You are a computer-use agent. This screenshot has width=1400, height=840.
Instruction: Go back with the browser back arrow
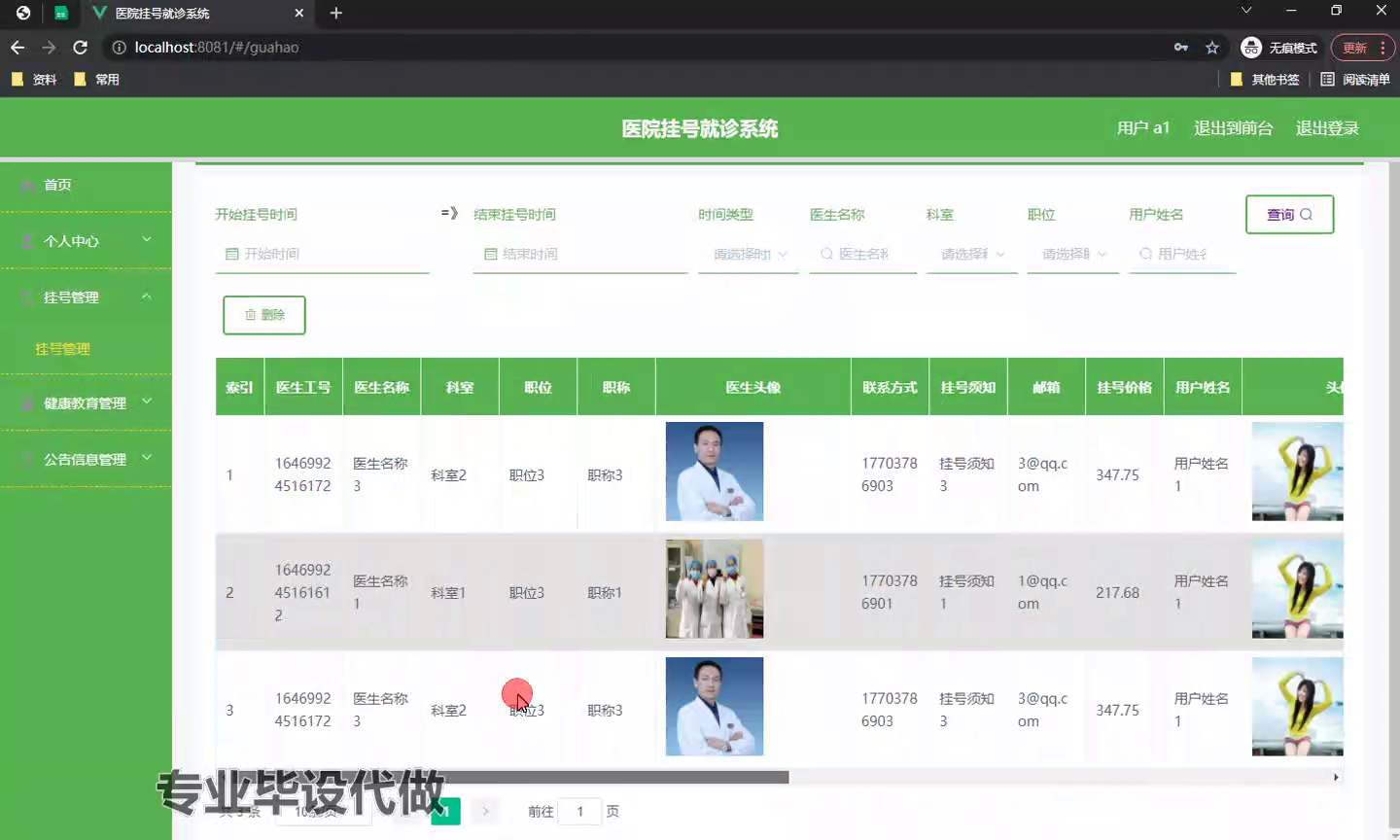17,47
